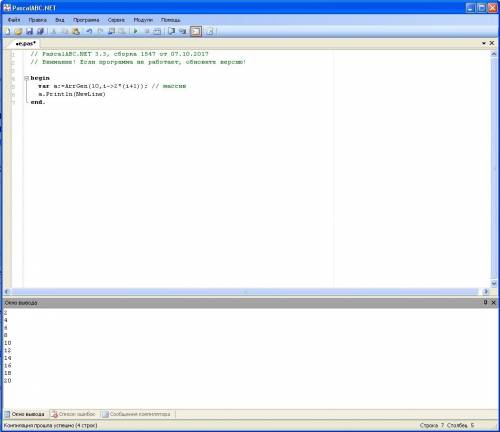The width and height of the screenshot is (500, 432).
Task: Open the Программа menu
Action: point(86,20)
